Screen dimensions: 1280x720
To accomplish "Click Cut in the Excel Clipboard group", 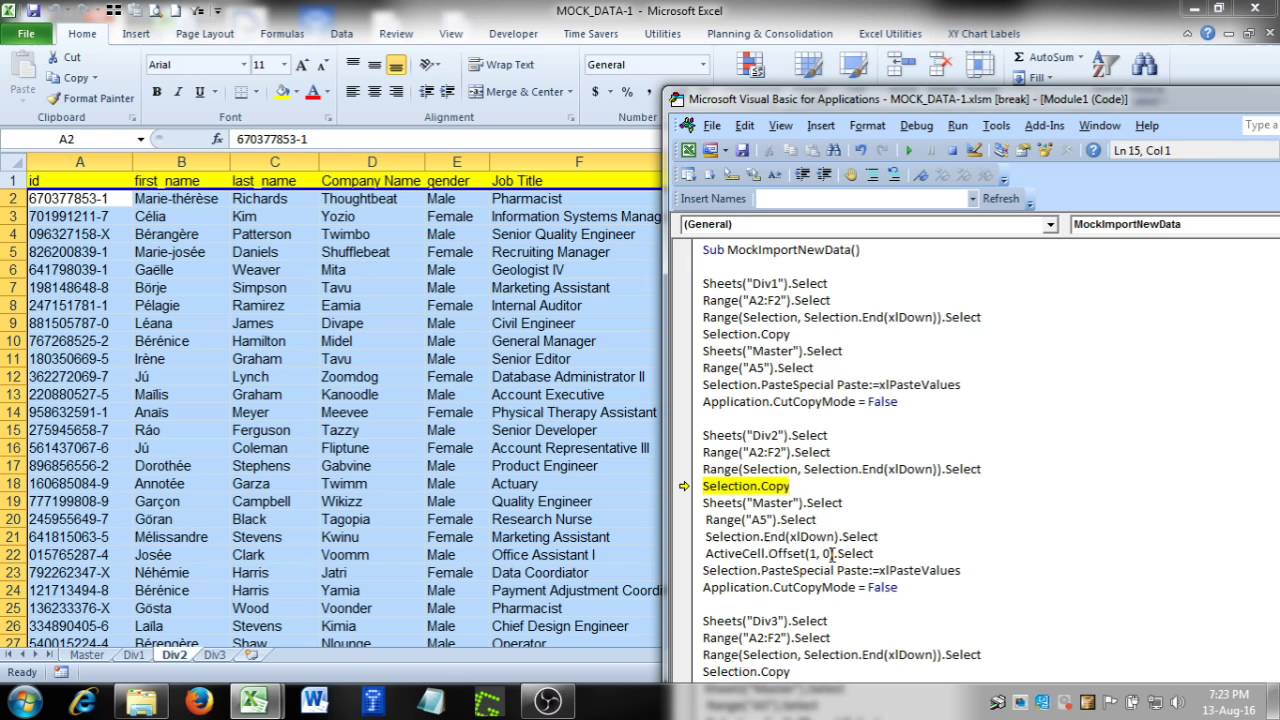I will tap(64, 57).
